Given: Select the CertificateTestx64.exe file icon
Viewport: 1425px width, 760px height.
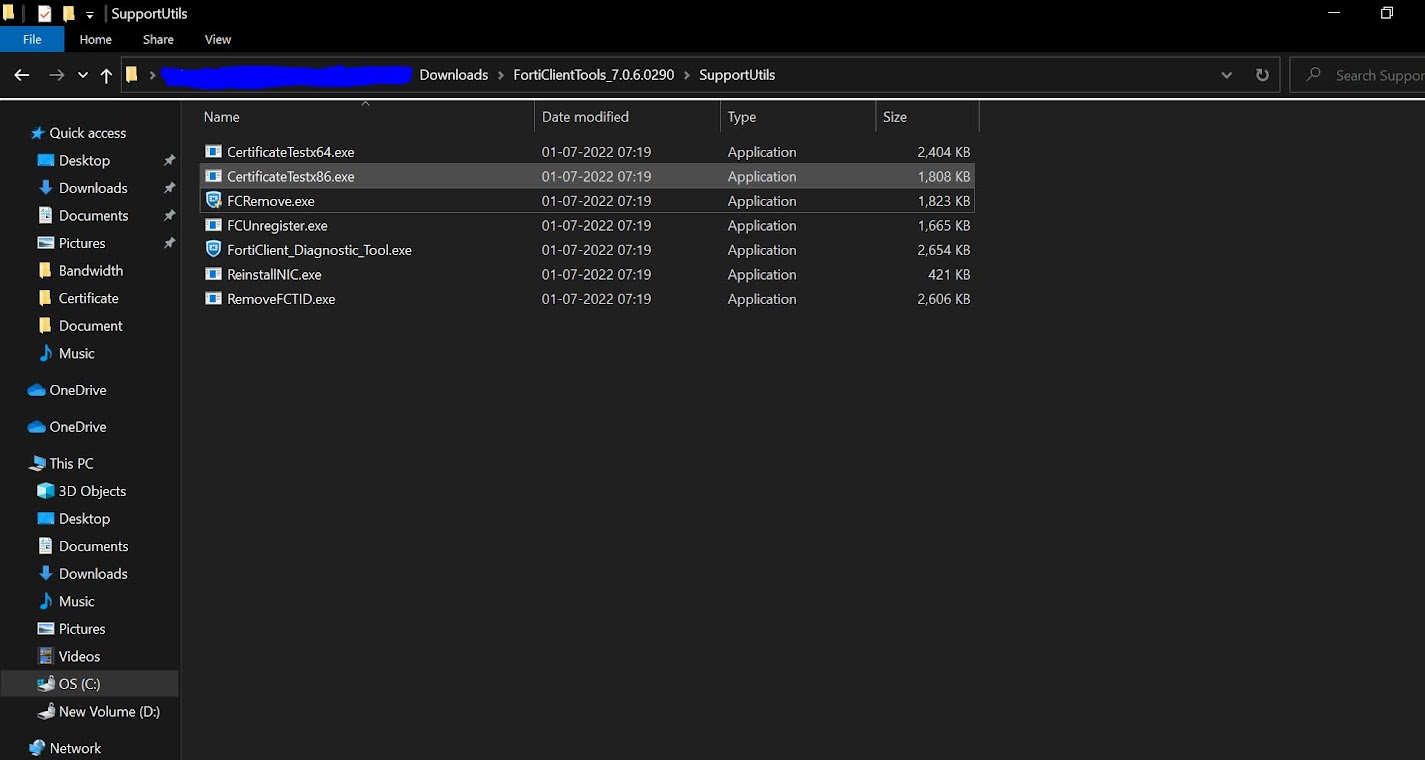Looking at the screenshot, I should pyautogui.click(x=213, y=152).
